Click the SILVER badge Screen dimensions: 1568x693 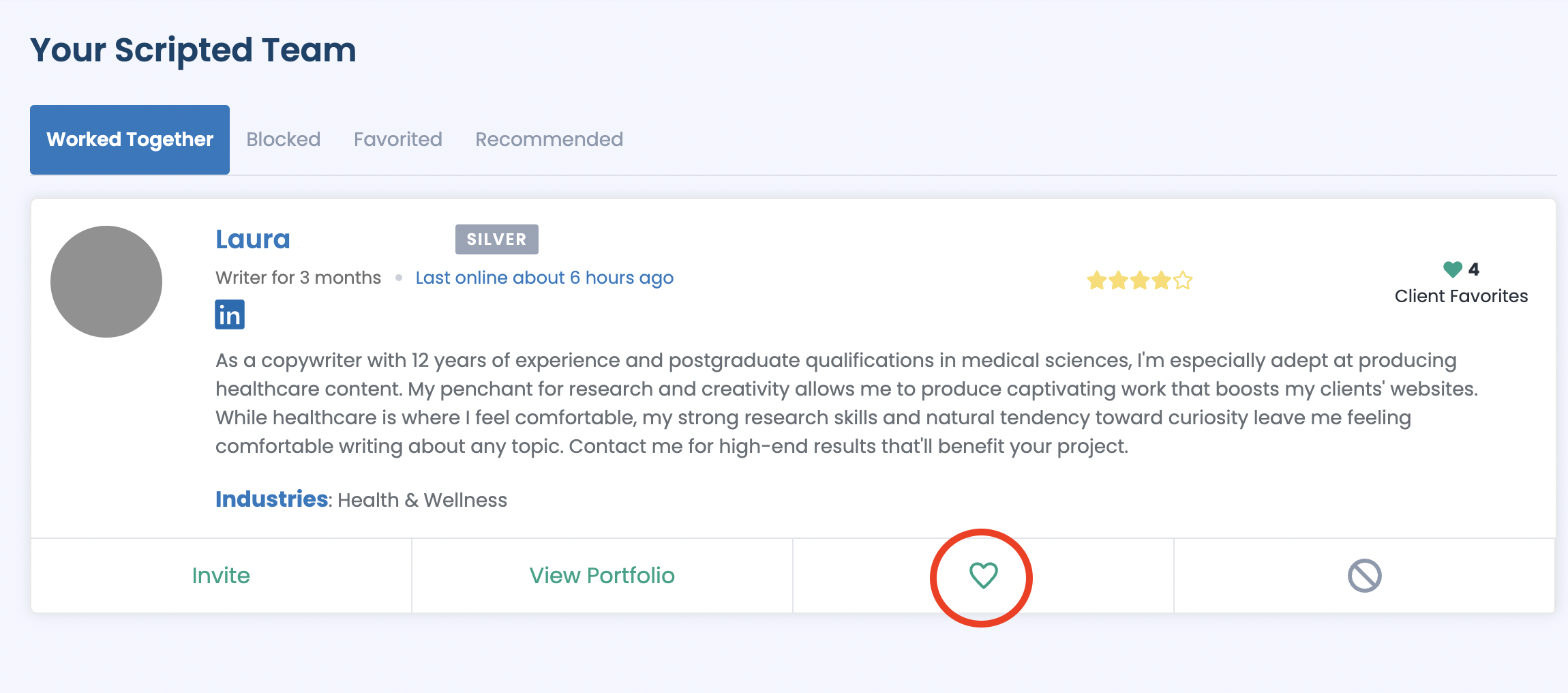496,239
